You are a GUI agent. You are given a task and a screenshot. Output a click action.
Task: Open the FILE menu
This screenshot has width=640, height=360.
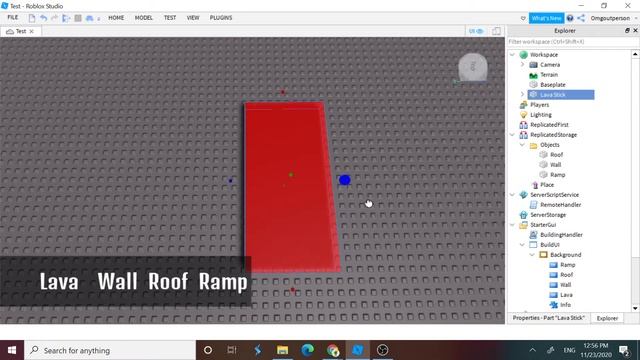pos(13,18)
